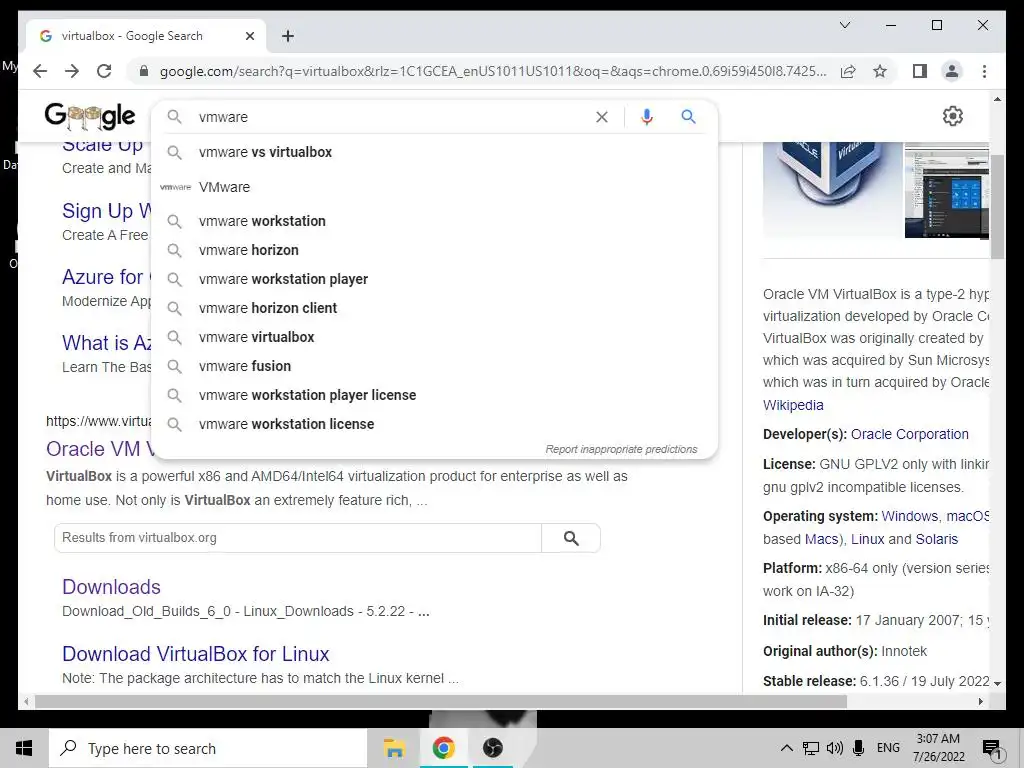Click the Google doodle logo

pos(90,116)
